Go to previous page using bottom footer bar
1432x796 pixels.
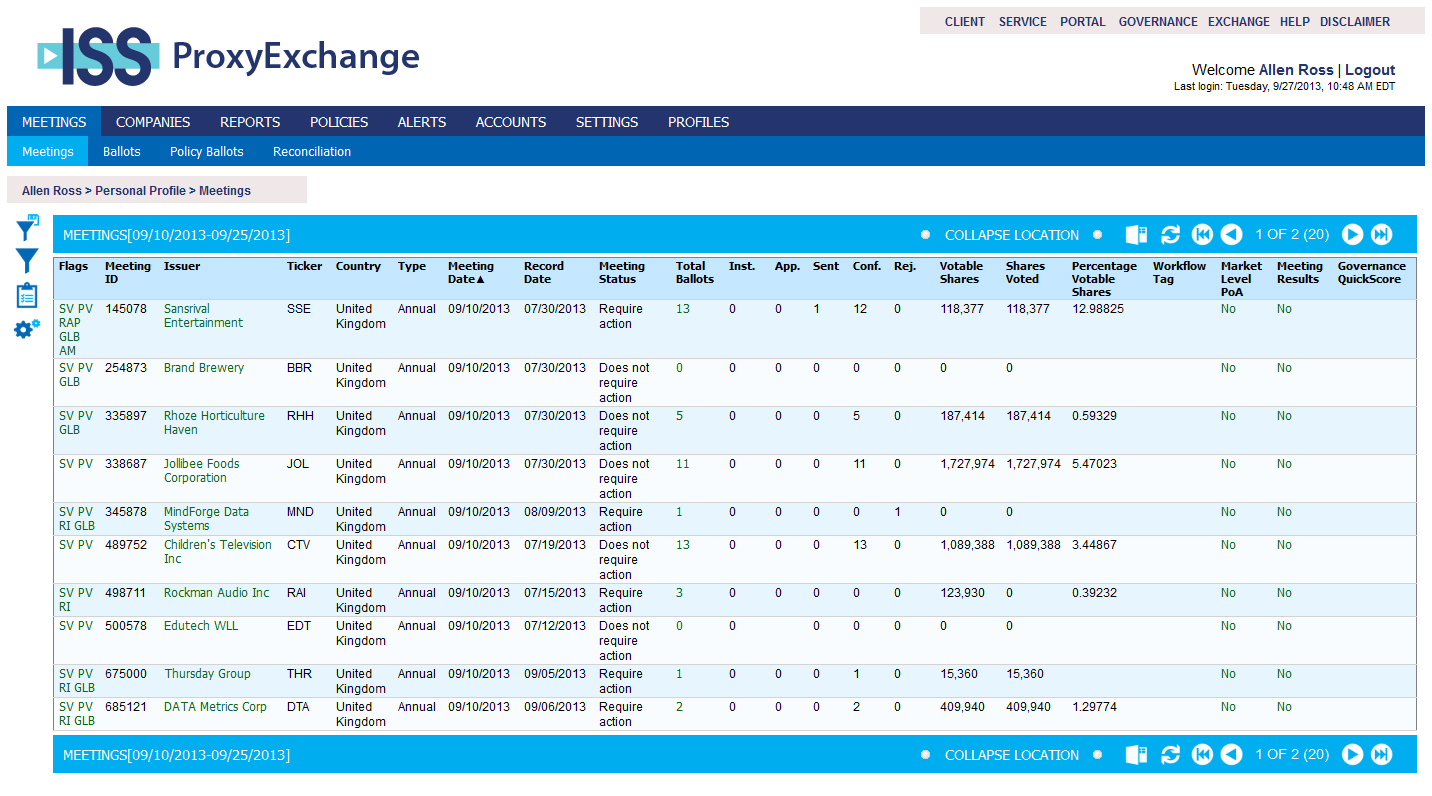pos(1232,755)
